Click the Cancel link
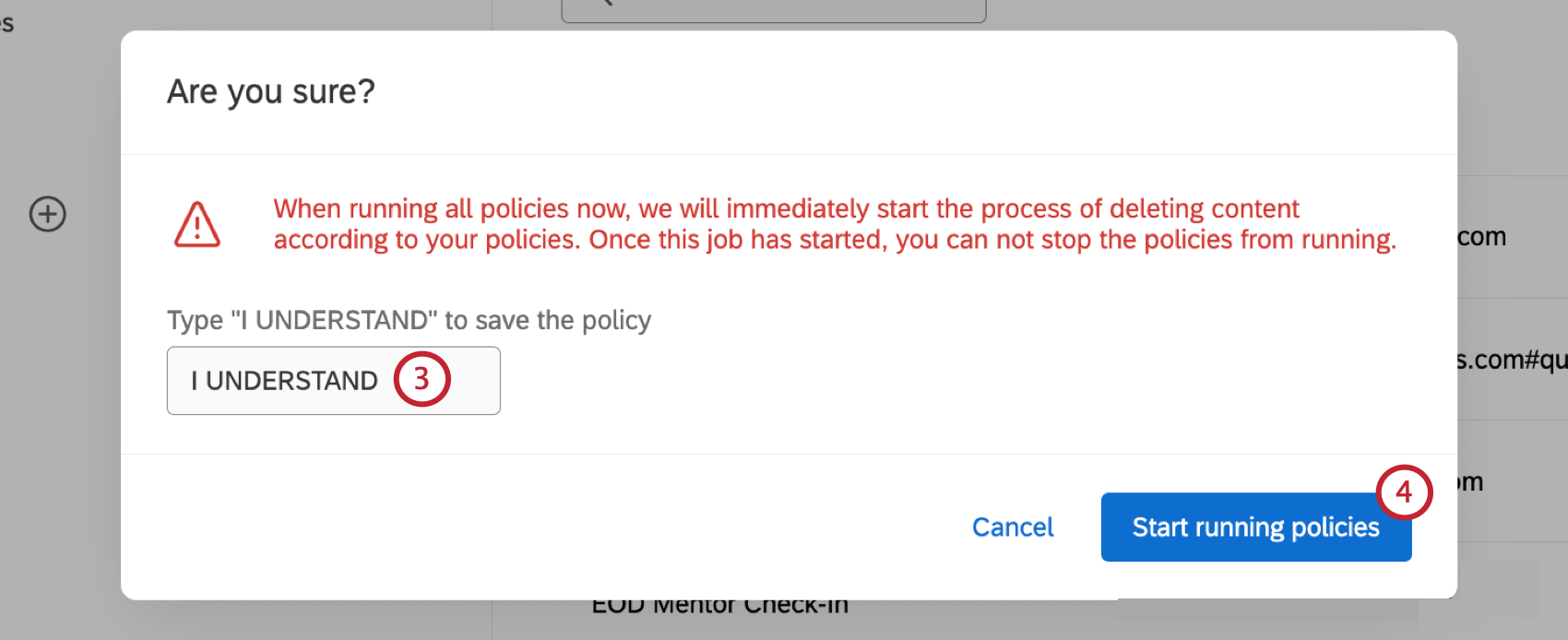This screenshot has height=640, width=1568. click(1012, 527)
